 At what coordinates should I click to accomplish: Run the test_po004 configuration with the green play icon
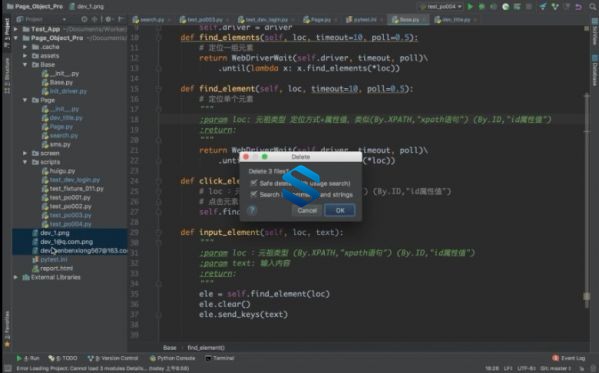click(x=470, y=6)
